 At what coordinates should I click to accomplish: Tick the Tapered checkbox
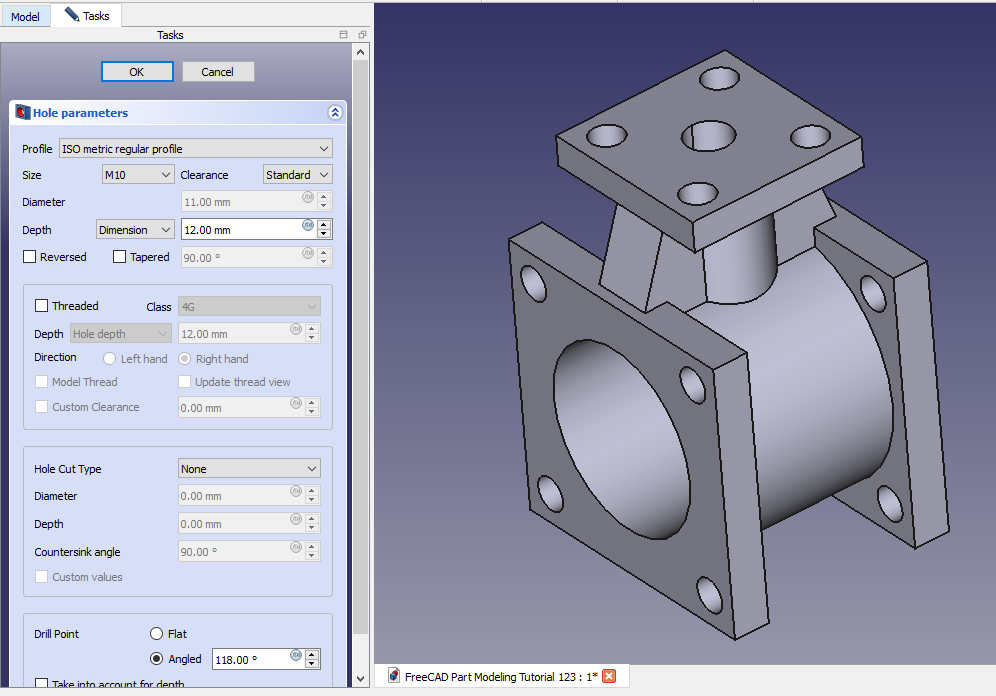tap(120, 257)
